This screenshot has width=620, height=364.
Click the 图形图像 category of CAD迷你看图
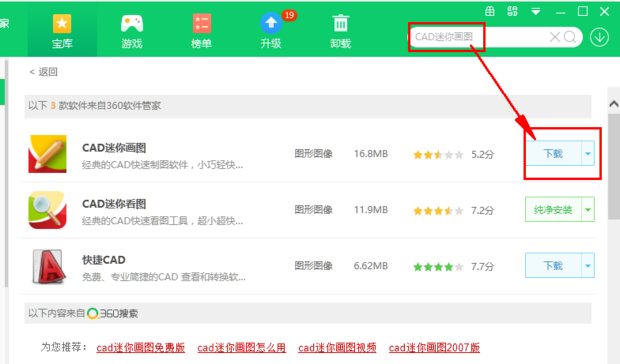pos(313,210)
